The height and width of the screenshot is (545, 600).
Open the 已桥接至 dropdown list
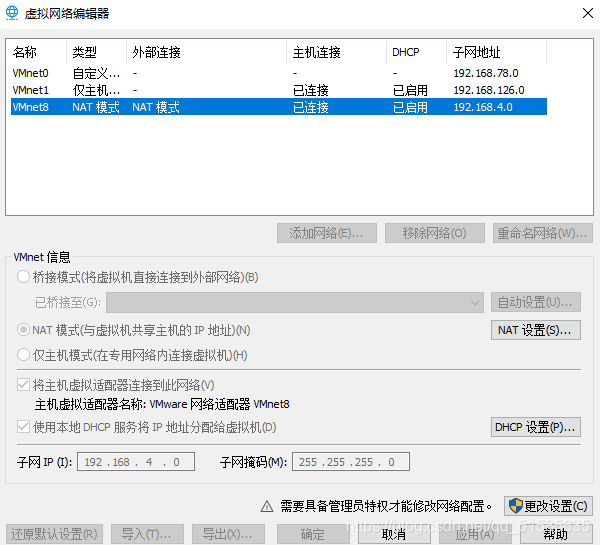click(x=295, y=302)
